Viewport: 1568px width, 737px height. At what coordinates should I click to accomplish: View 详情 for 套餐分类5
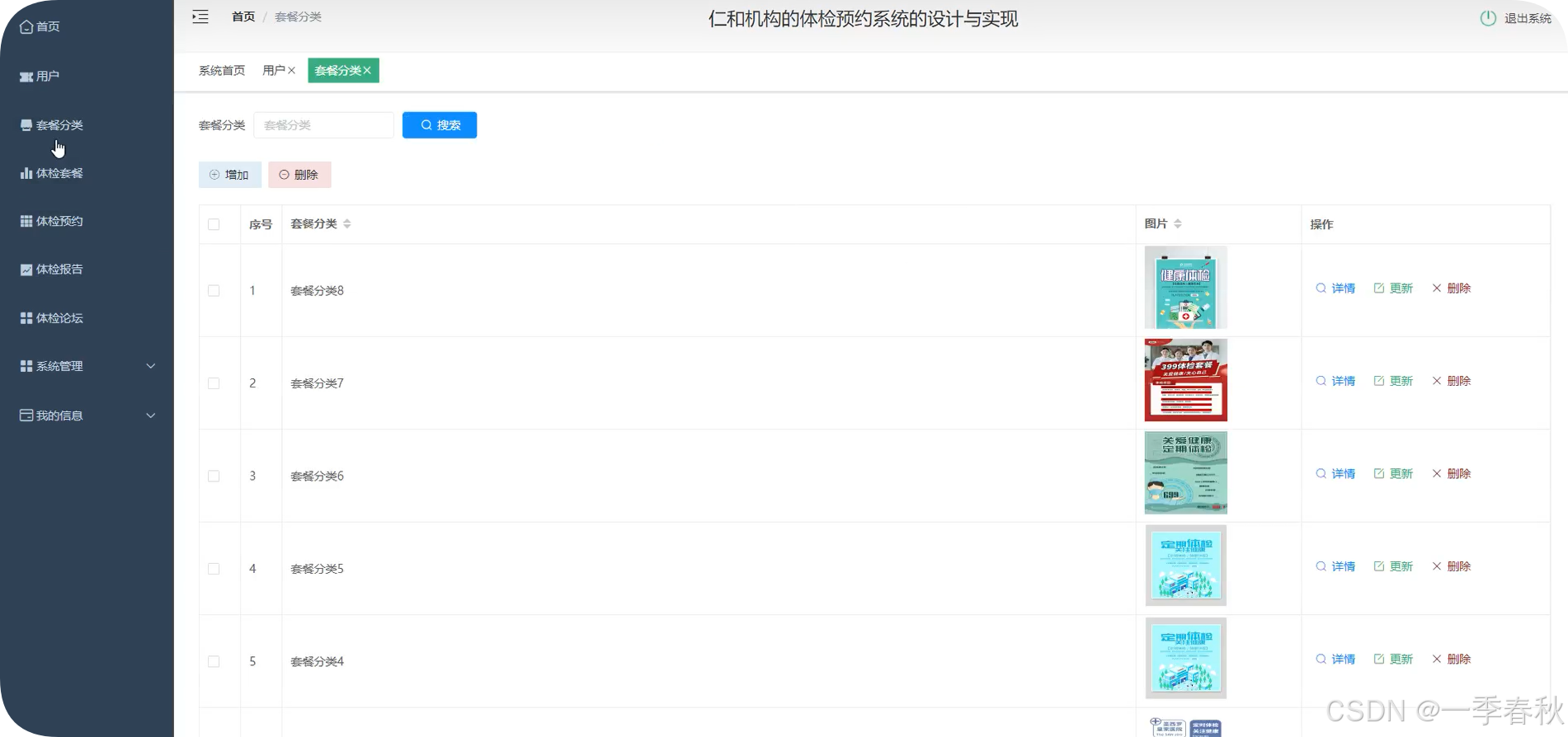[1335, 566]
